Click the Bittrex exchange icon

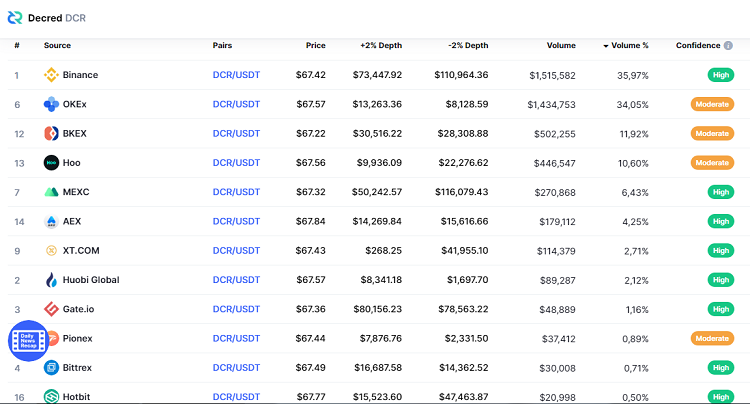(51, 367)
